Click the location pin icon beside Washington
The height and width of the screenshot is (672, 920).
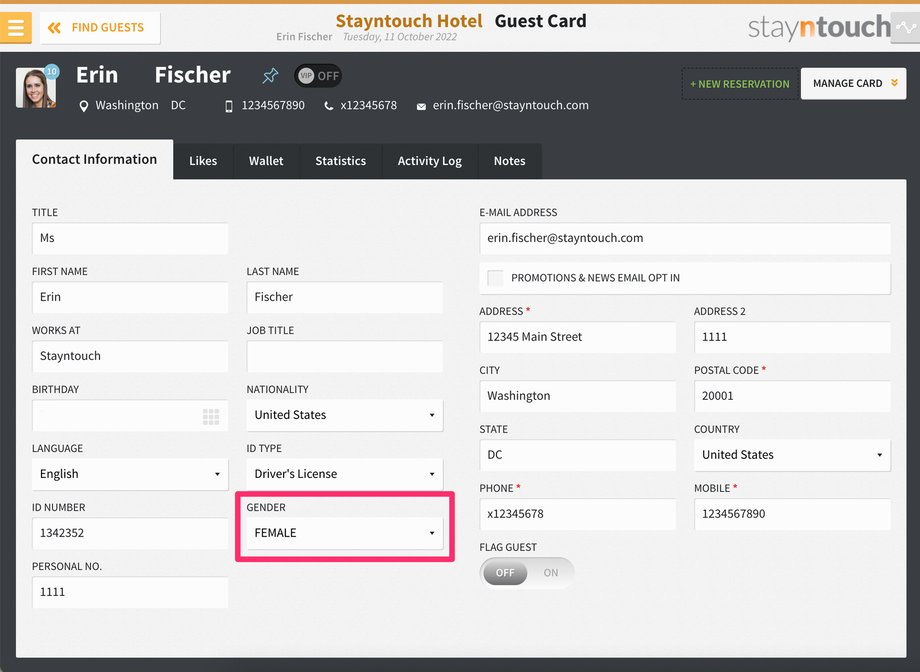click(x=84, y=106)
